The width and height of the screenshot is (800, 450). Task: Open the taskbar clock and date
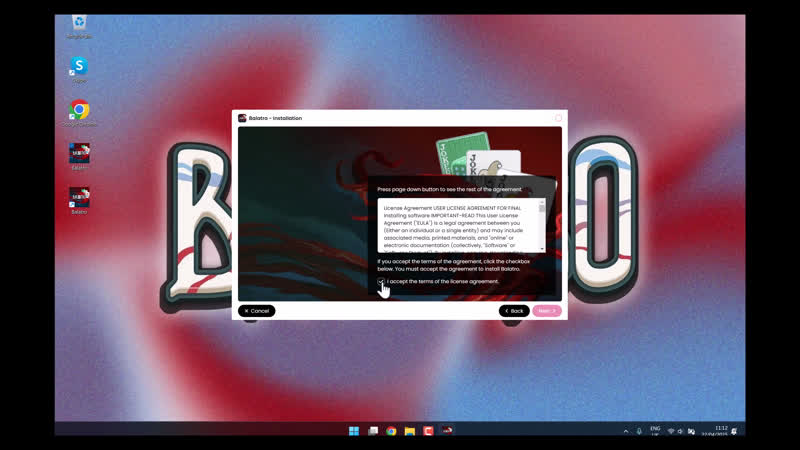(715, 431)
